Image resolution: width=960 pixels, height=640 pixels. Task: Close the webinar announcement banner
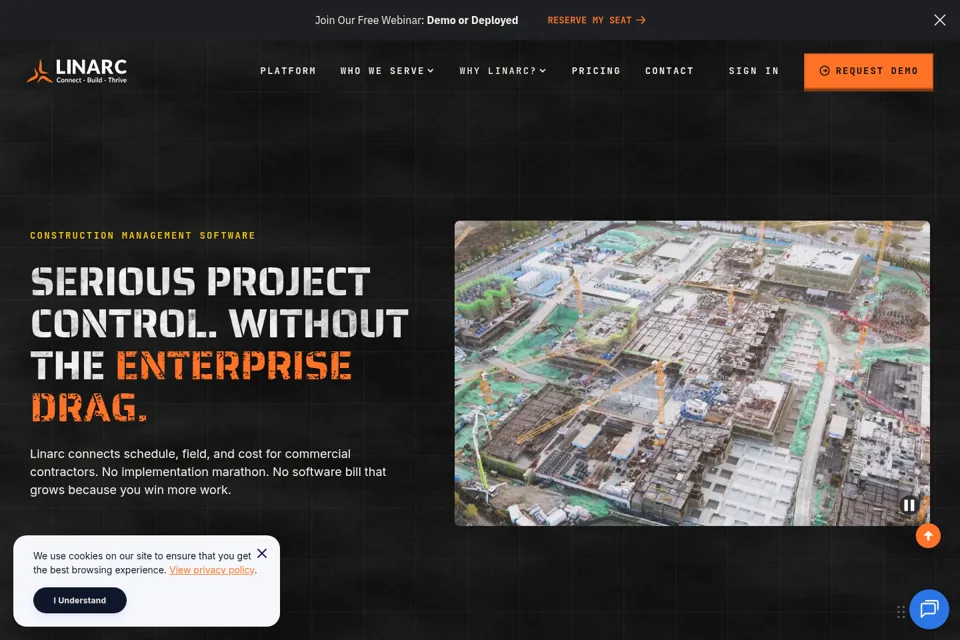coord(939,20)
